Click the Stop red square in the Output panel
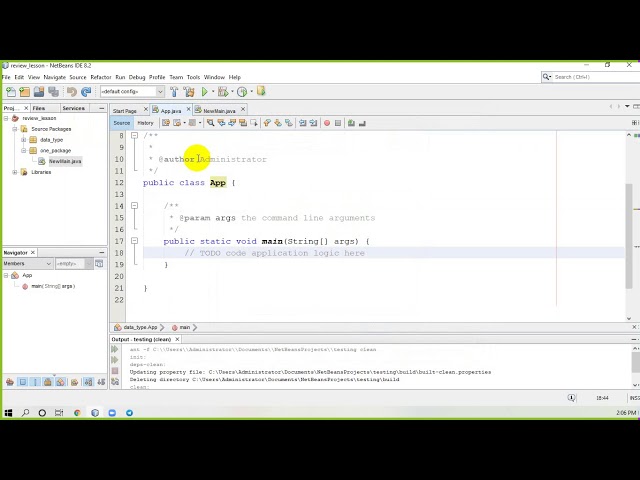Viewport: 640px width, 480px height. (115, 371)
